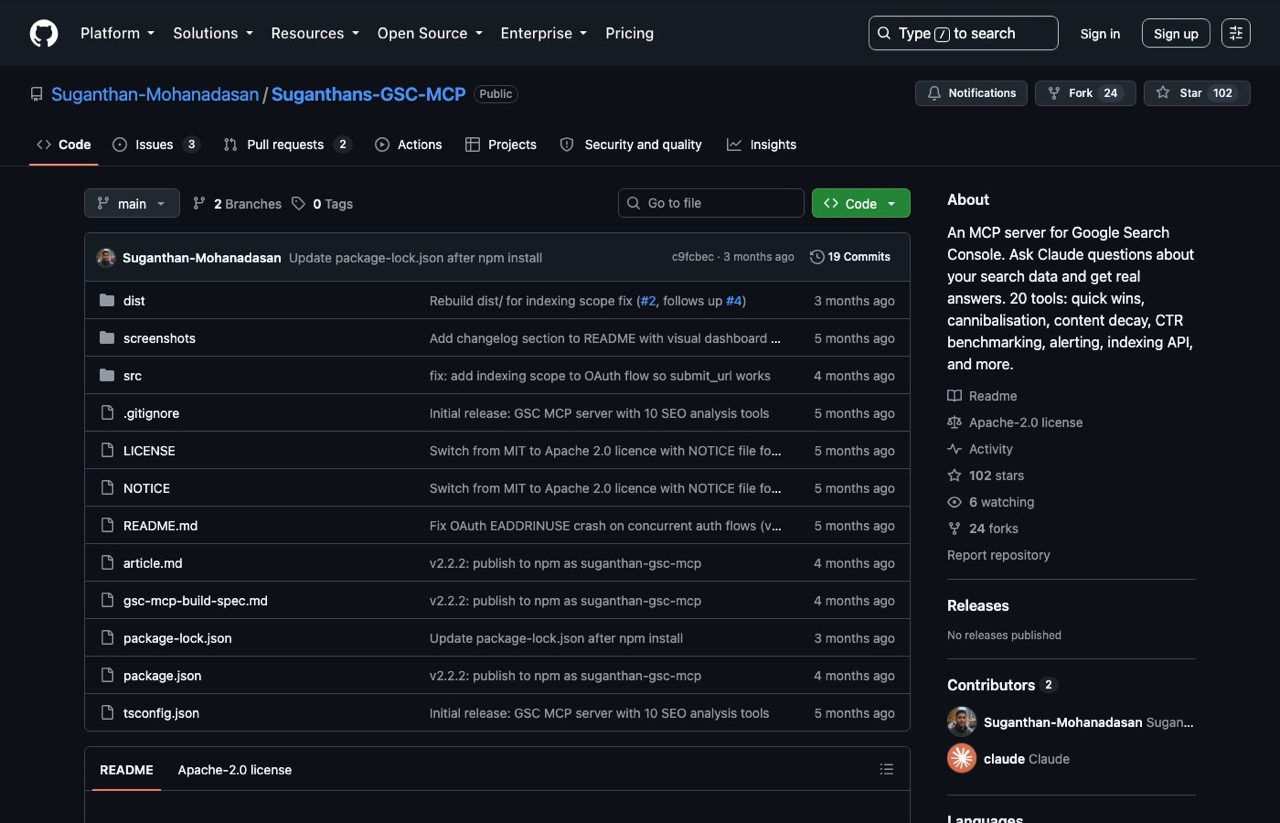Click the GitHub logo home icon

click(x=44, y=33)
